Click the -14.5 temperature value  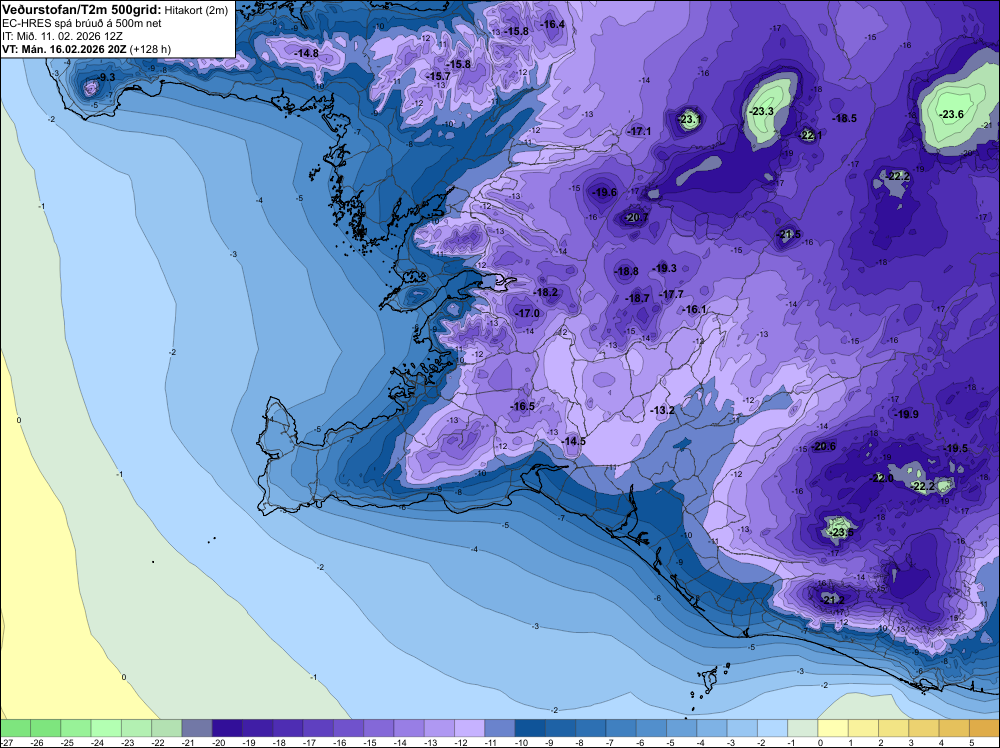(573, 441)
